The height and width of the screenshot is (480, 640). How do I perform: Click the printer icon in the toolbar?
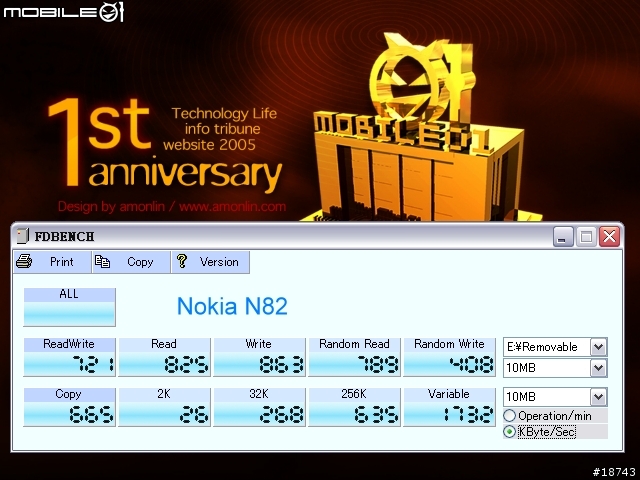[24, 261]
